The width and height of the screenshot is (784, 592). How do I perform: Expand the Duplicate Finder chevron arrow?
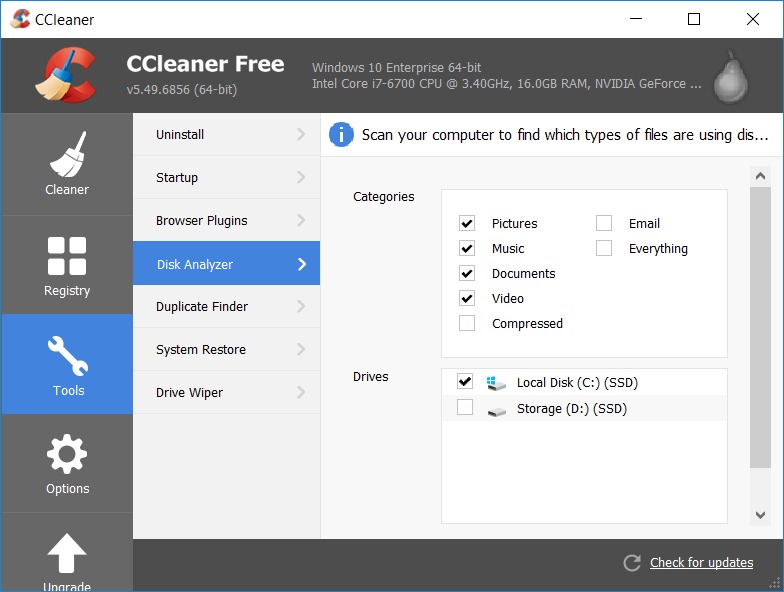301,307
